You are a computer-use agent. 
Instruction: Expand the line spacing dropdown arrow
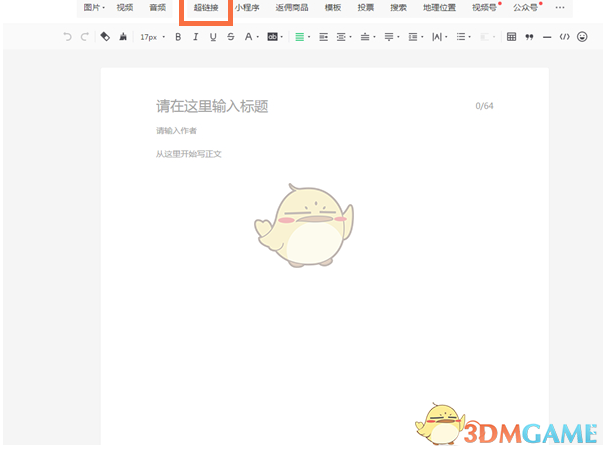(422, 37)
